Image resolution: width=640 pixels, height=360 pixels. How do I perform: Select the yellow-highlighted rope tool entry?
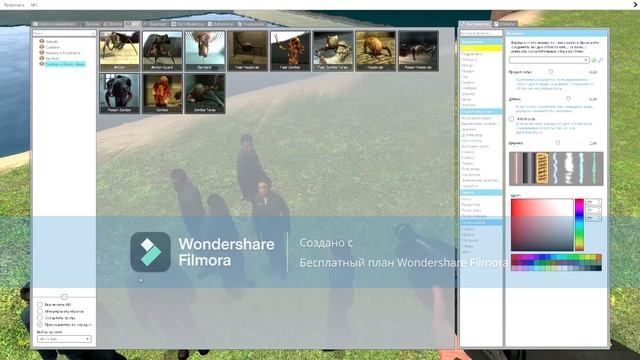[481, 48]
